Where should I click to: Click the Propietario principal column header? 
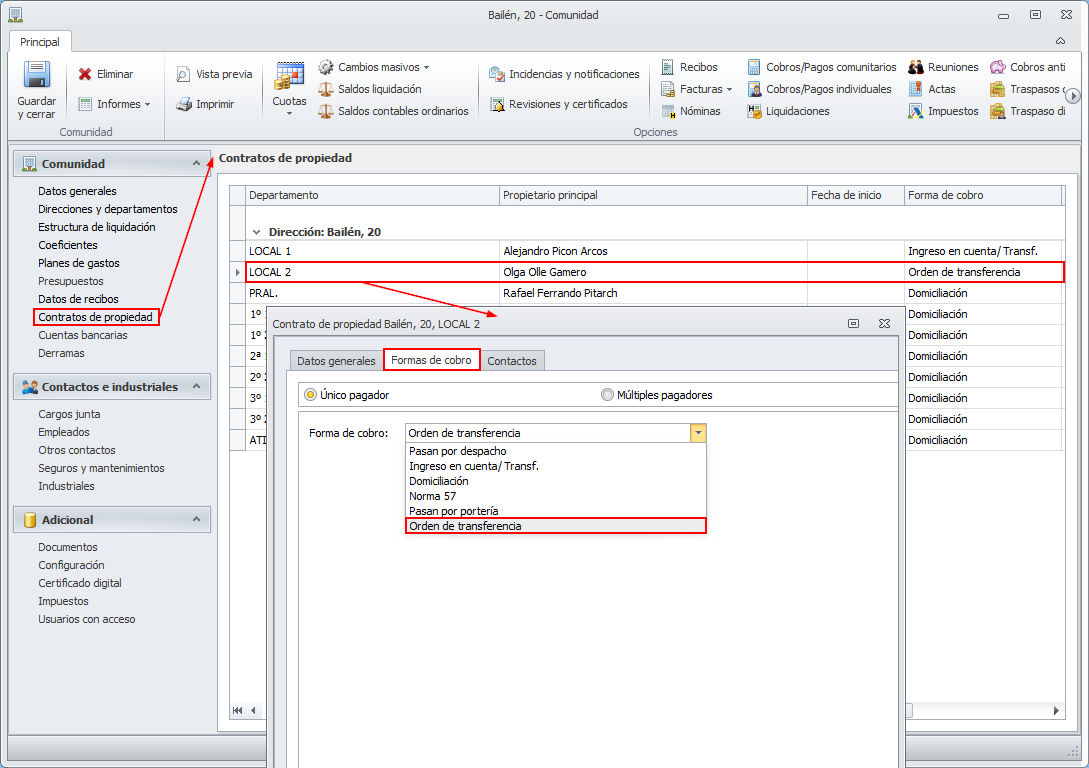click(x=653, y=195)
